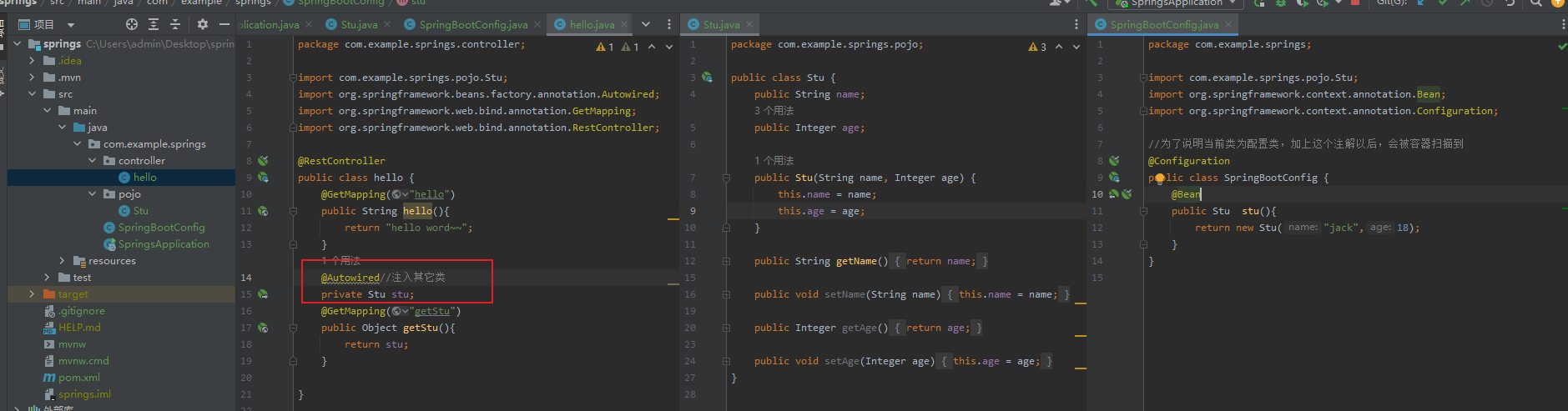Click Spring gutter icon on line 3 of Stu.java

(x=707, y=77)
